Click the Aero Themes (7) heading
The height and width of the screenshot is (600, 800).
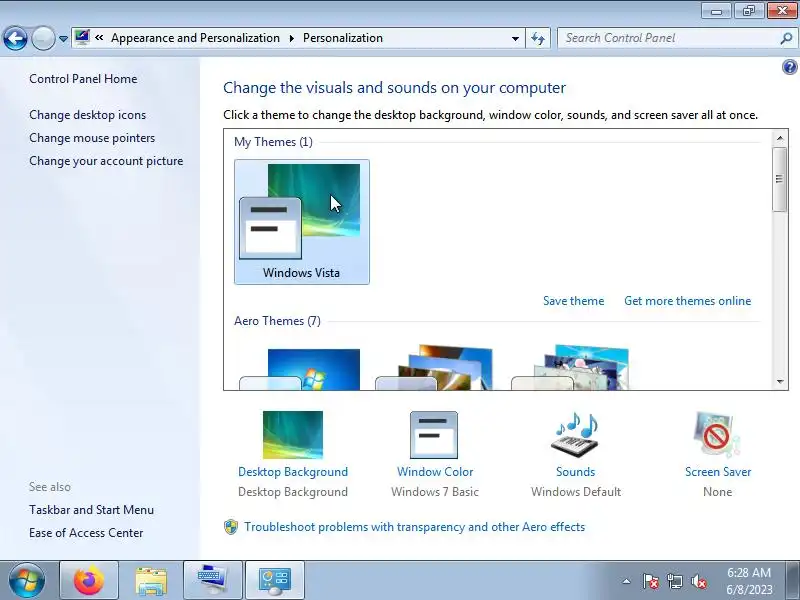coord(278,321)
